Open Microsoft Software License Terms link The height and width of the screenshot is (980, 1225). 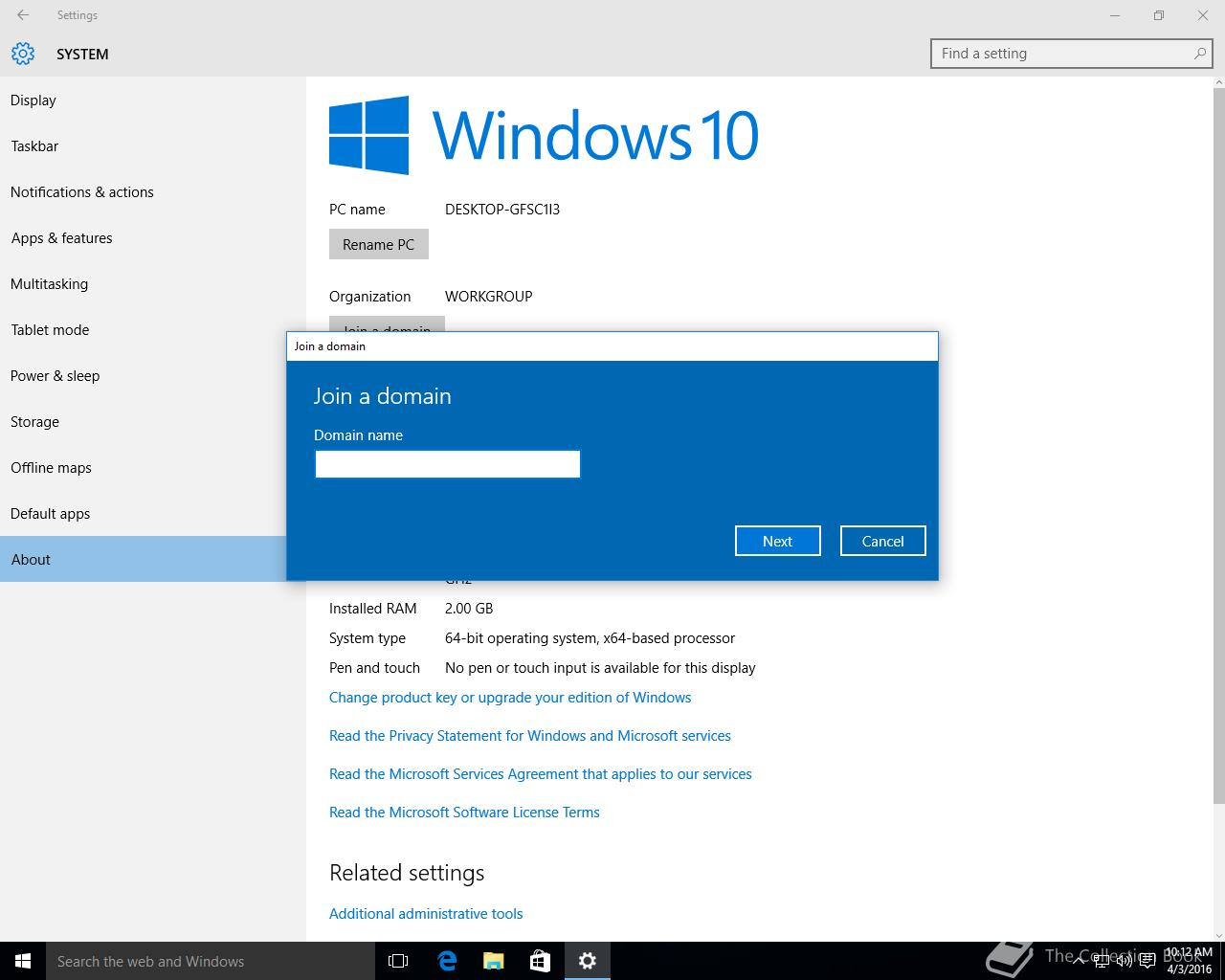[464, 813]
